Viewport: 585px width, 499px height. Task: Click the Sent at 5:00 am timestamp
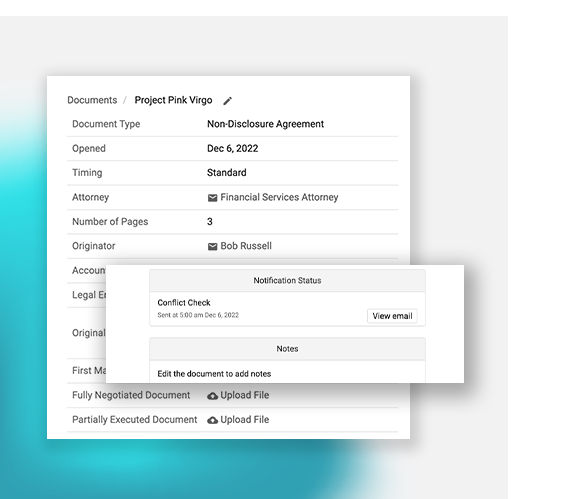pyautogui.click(x=198, y=315)
